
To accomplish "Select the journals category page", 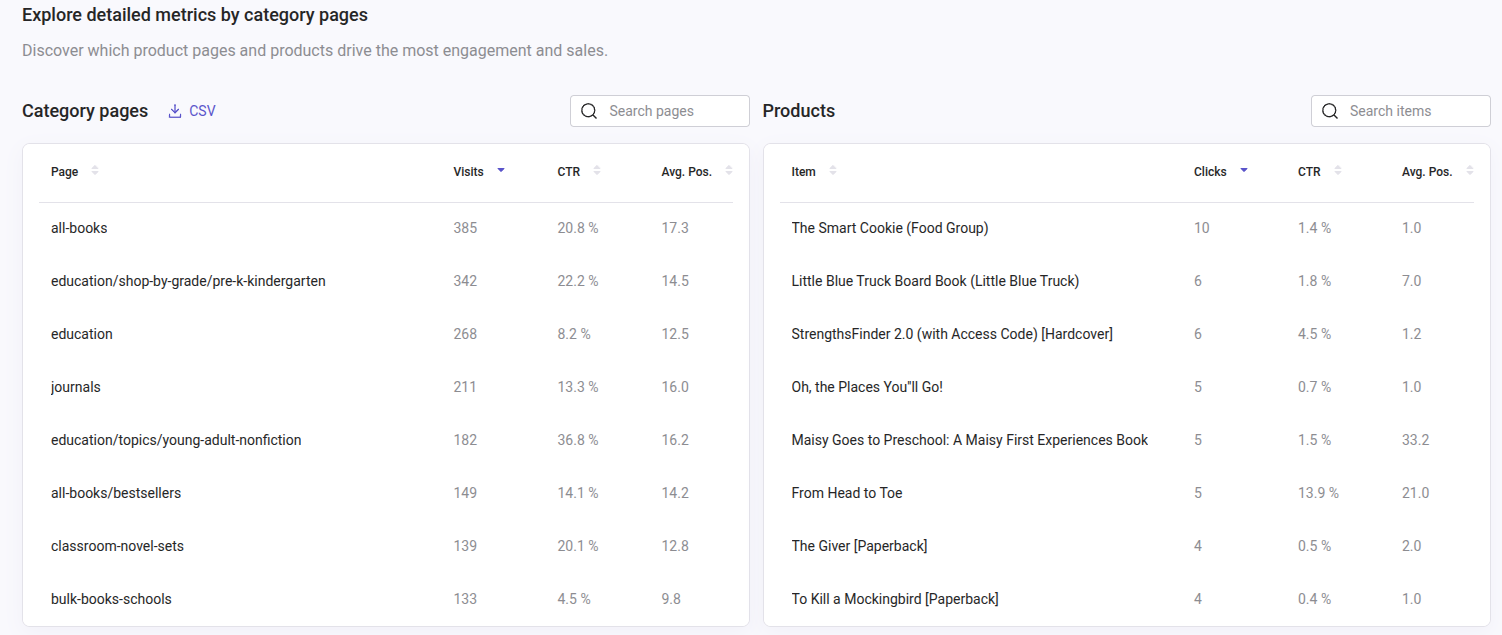I will coord(76,387).
